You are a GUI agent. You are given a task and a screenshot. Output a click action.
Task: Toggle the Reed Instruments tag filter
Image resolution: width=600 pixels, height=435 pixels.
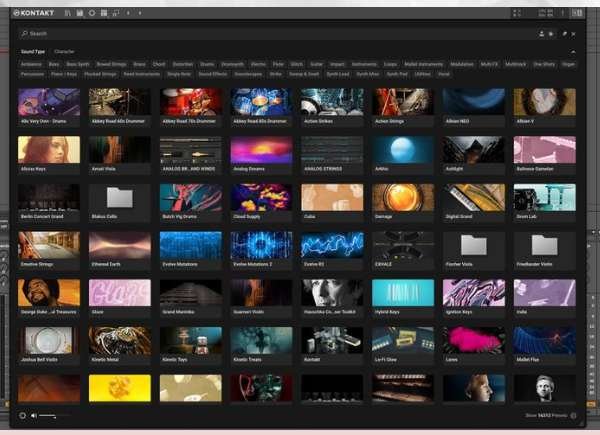pyautogui.click(x=142, y=74)
